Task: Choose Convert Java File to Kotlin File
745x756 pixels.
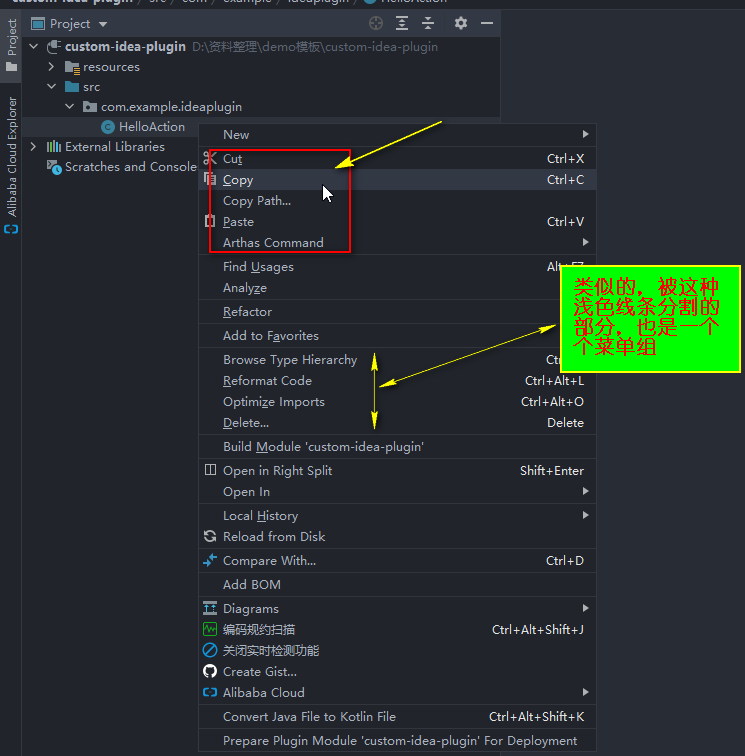Action: click(398, 716)
